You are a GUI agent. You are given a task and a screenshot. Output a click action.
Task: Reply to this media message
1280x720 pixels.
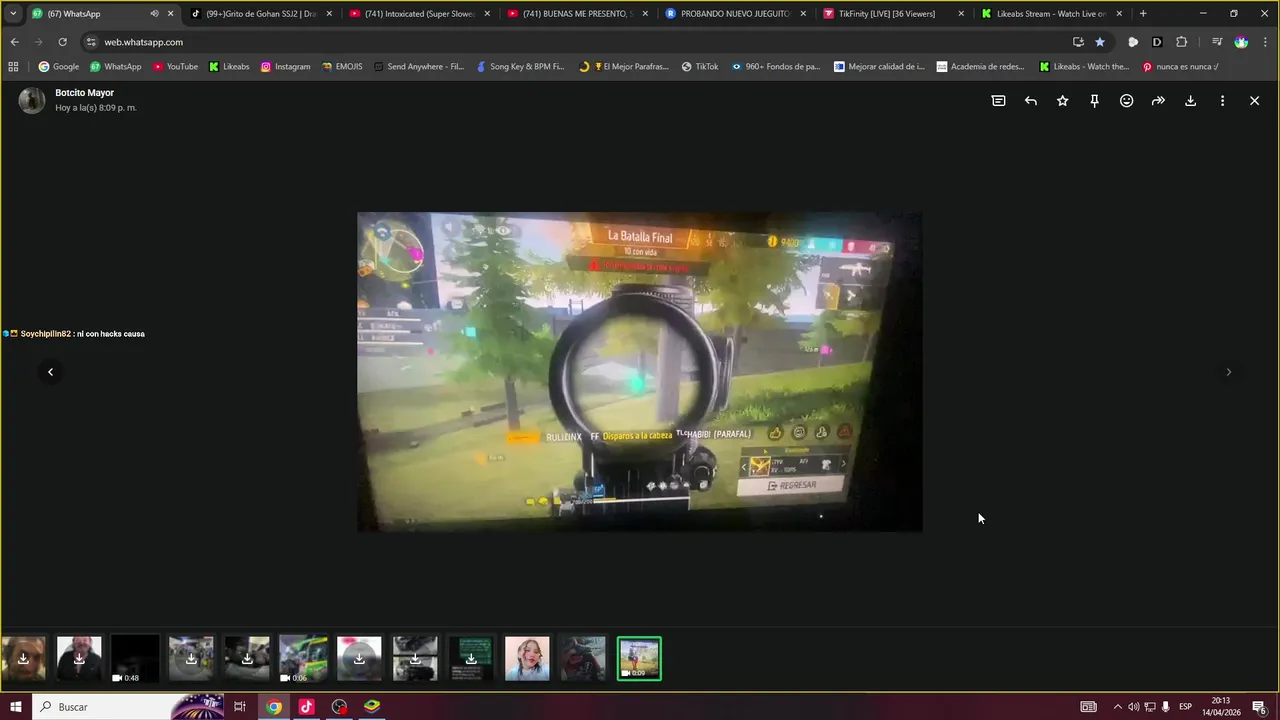coord(1030,101)
